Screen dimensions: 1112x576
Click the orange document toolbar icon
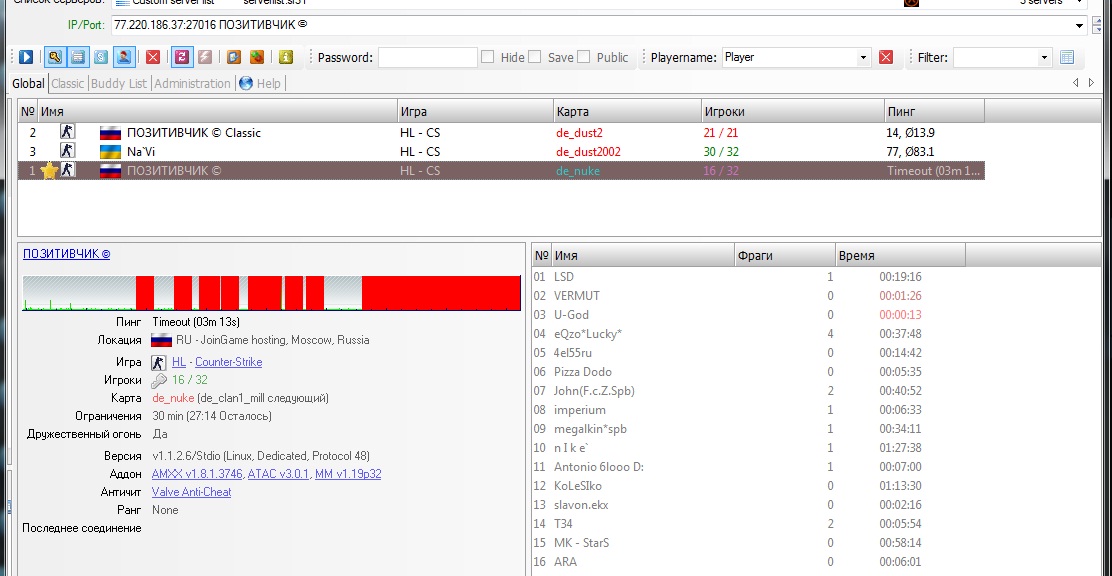(x=233, y=57)
